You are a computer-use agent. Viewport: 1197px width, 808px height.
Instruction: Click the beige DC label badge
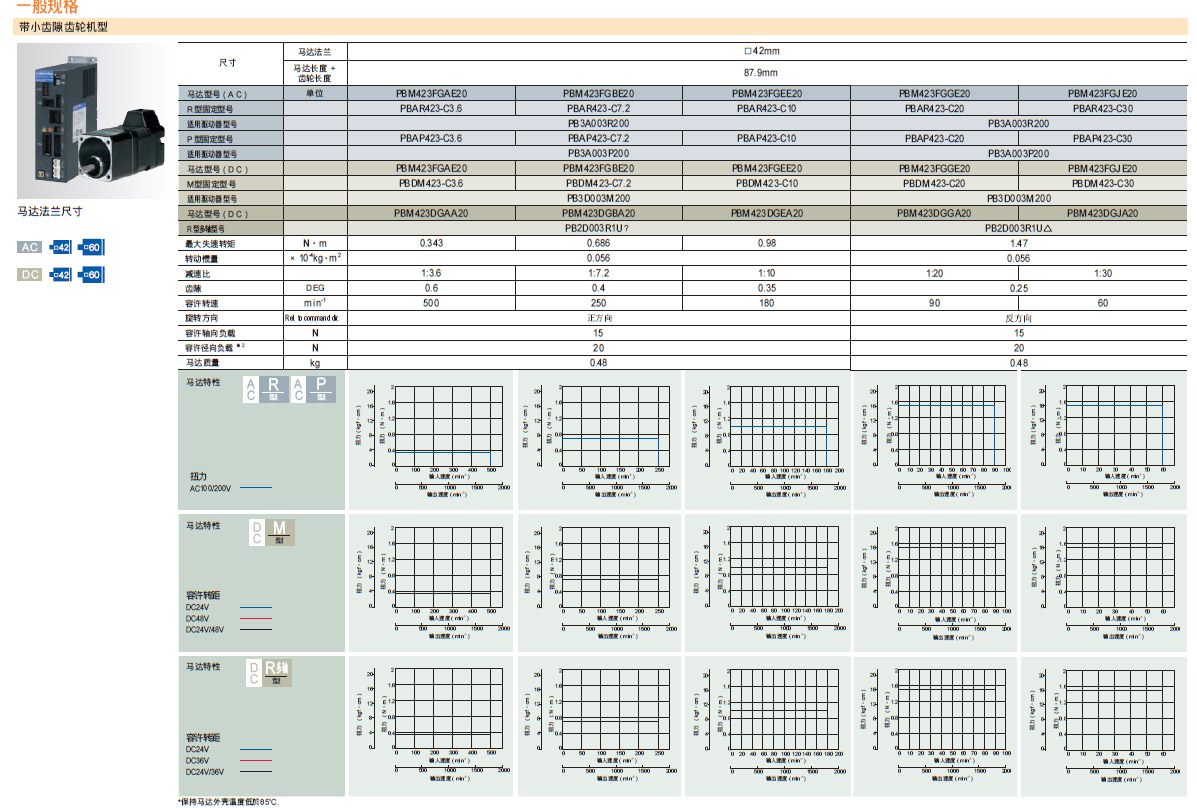click(x=30, y=275)
